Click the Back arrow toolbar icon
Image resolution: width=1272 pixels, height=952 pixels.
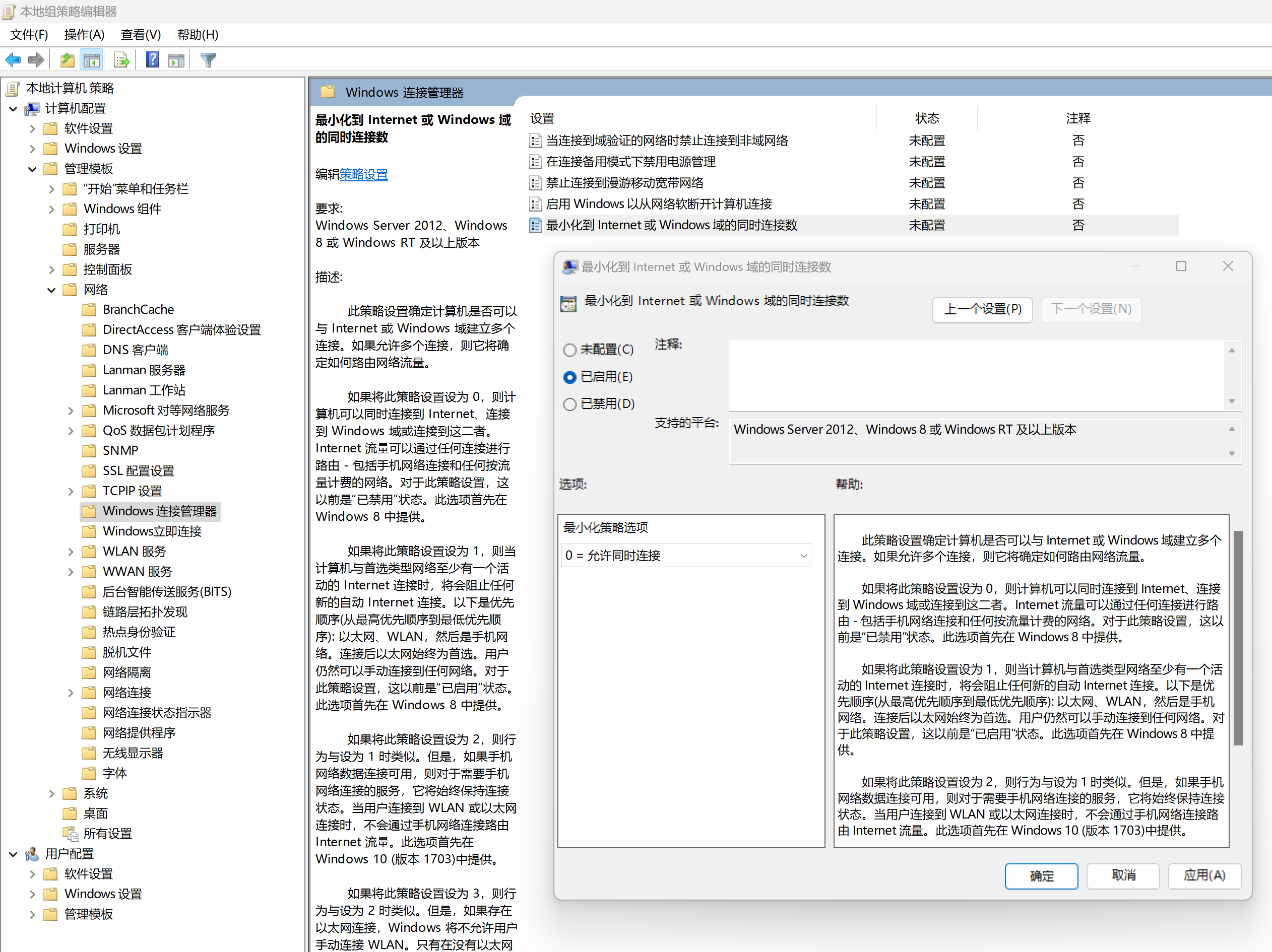coord(13,60)
